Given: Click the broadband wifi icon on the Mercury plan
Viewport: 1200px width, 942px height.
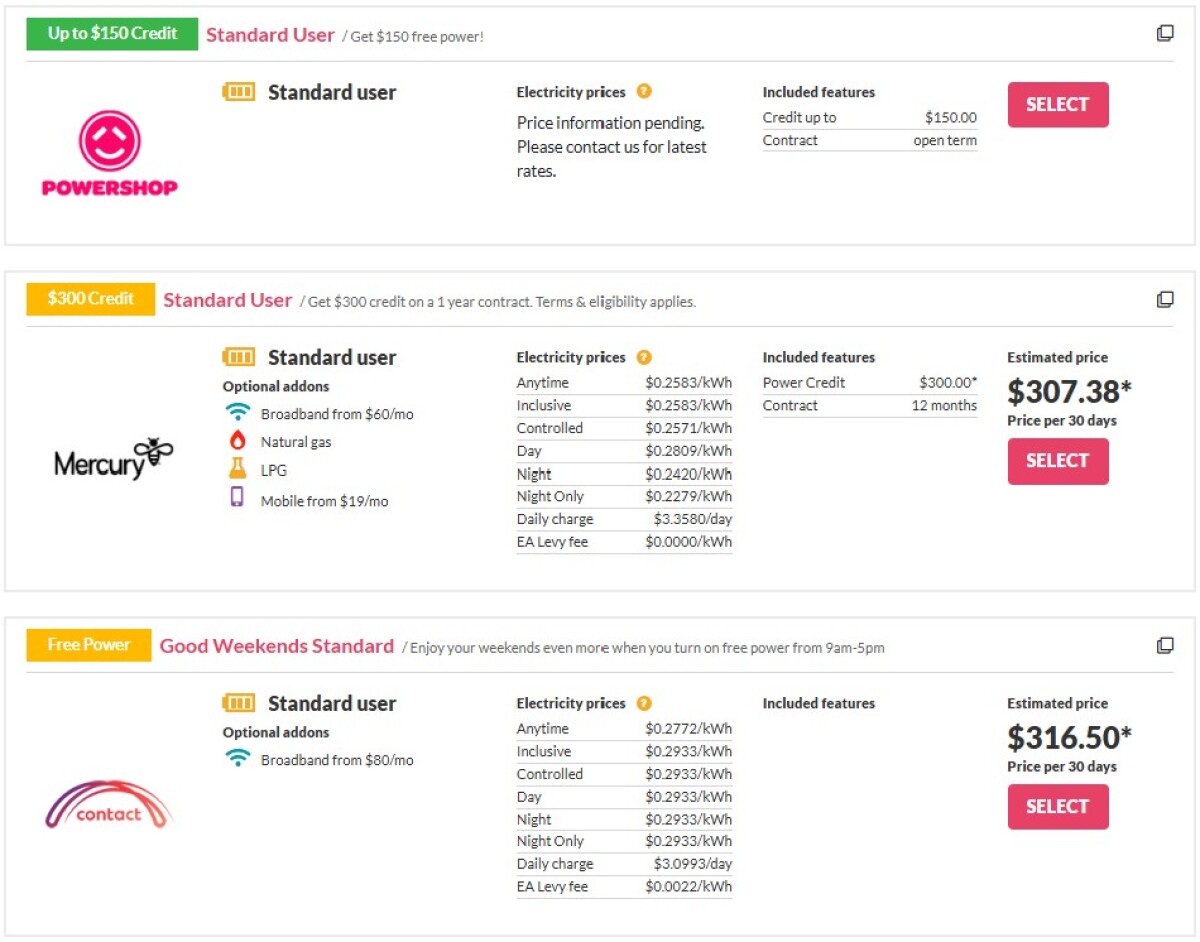Looking at the screenshot, I should [x=236, y=410].
